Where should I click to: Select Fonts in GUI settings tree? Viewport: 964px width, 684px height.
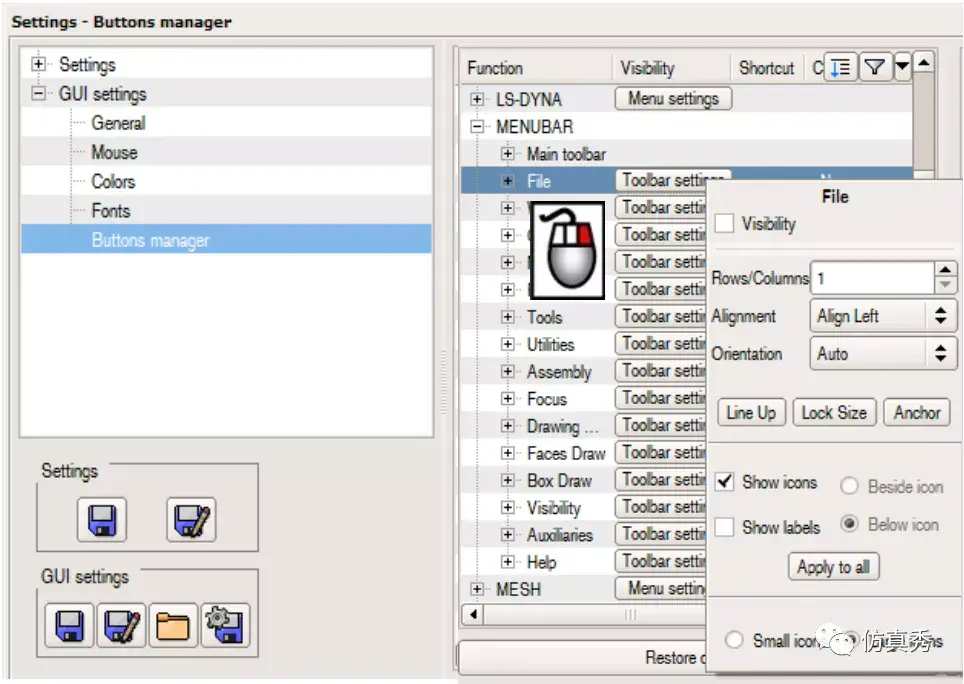tap(111, 211)
